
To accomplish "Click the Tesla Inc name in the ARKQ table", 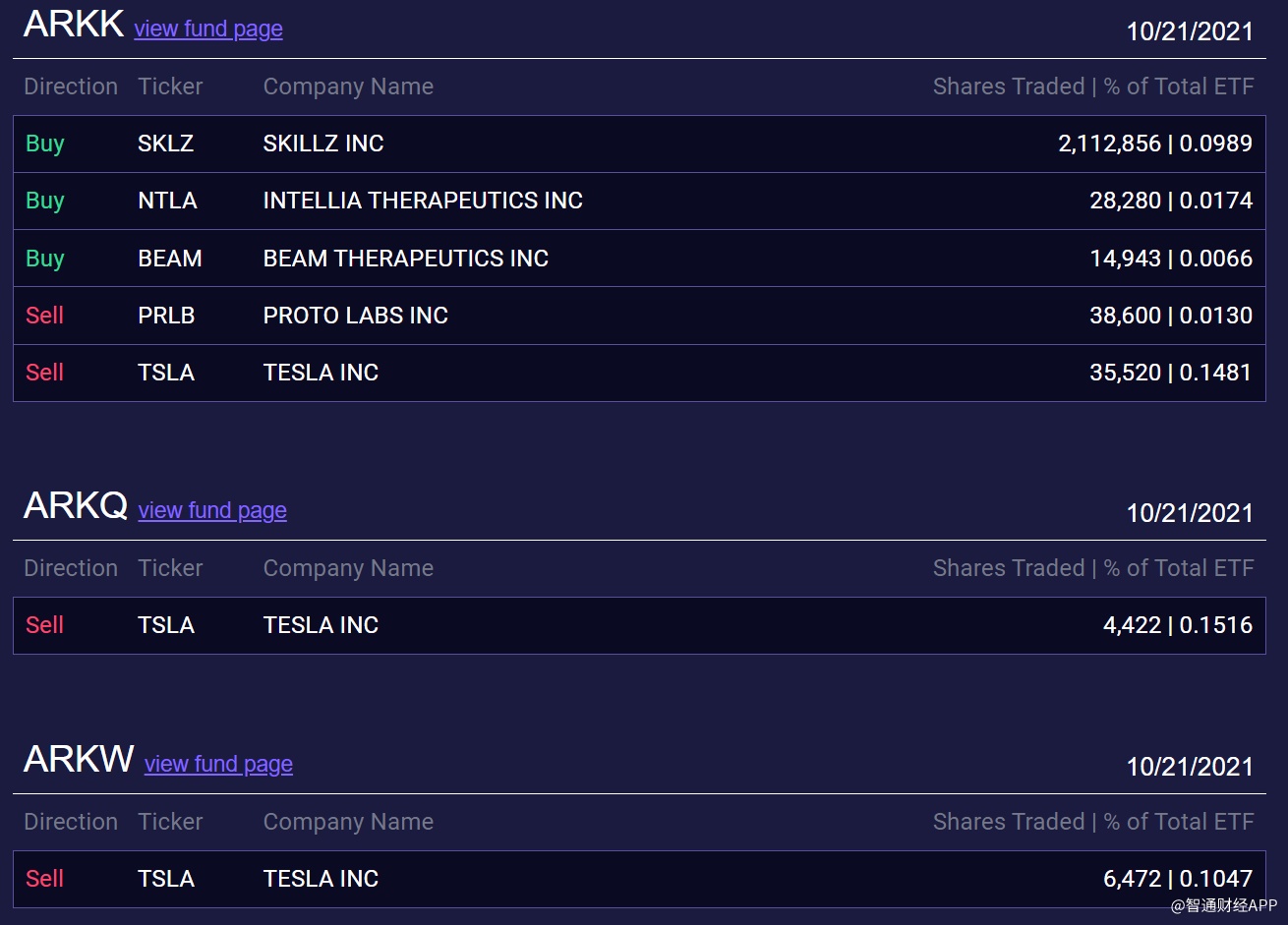I will coord(321,625).
